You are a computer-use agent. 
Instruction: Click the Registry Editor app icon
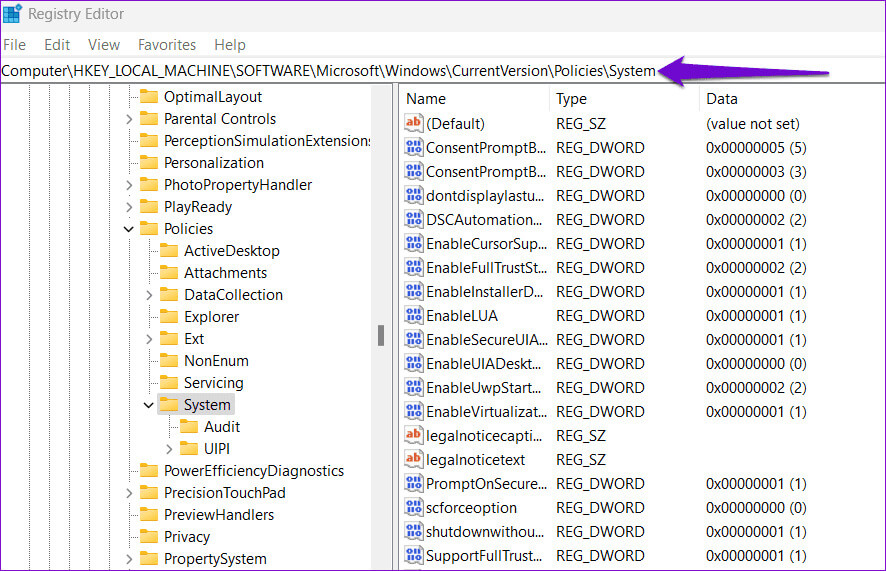tap(12, 13)
